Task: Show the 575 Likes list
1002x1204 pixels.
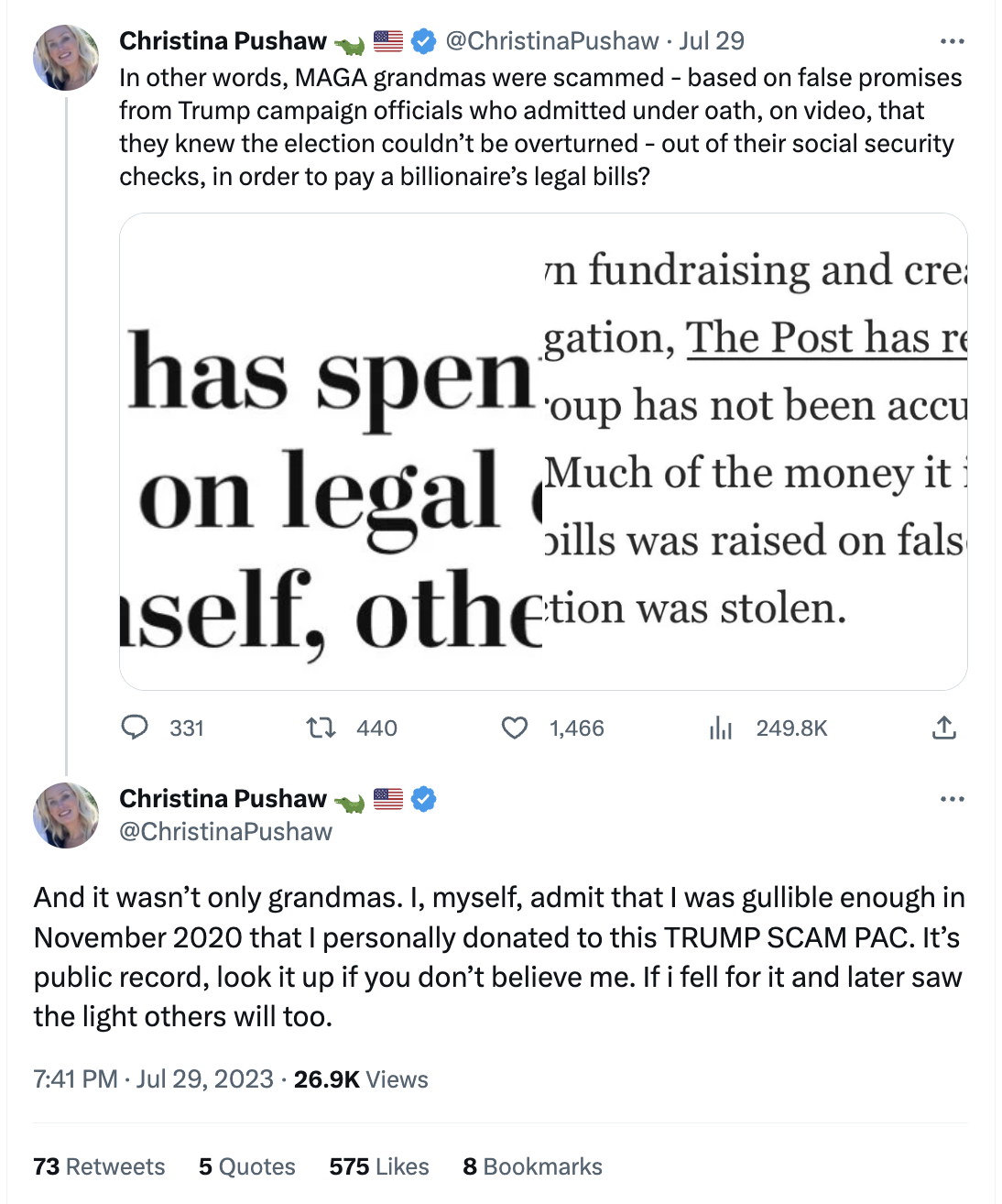Action: tap(379, 1166)
